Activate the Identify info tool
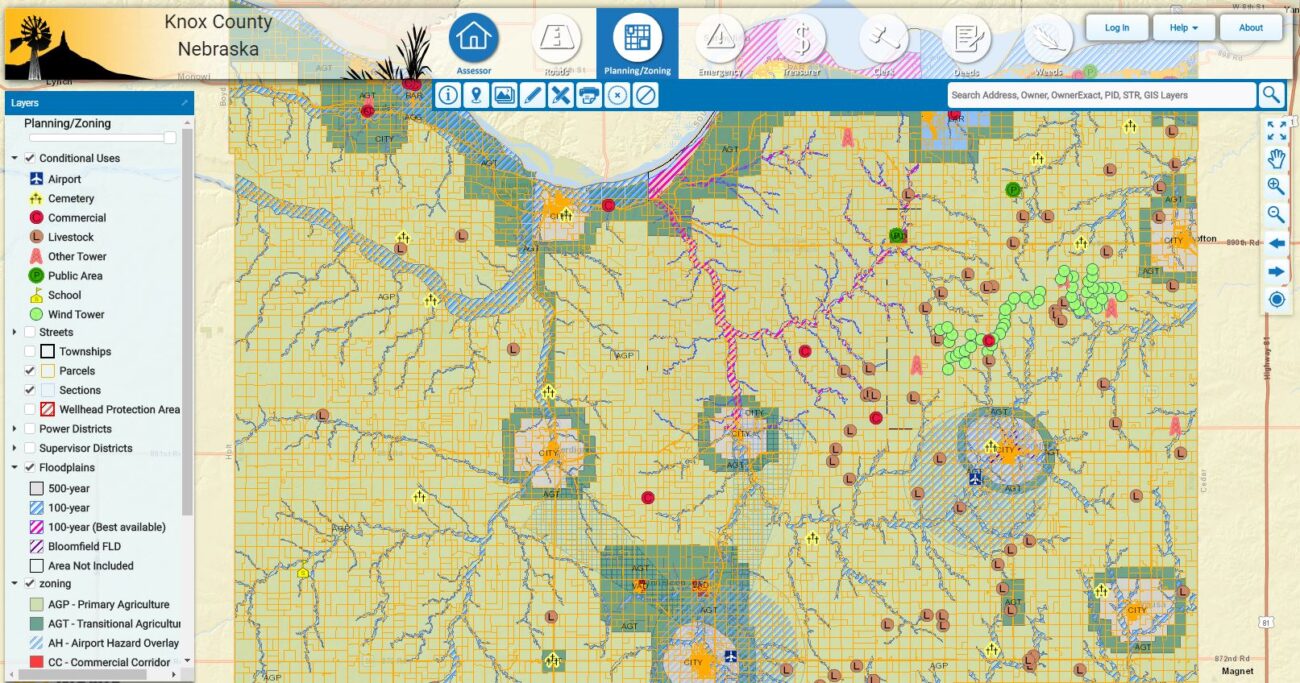Image resolution: width=1300 pixels, height=683 pixels. tap(448, 96)
